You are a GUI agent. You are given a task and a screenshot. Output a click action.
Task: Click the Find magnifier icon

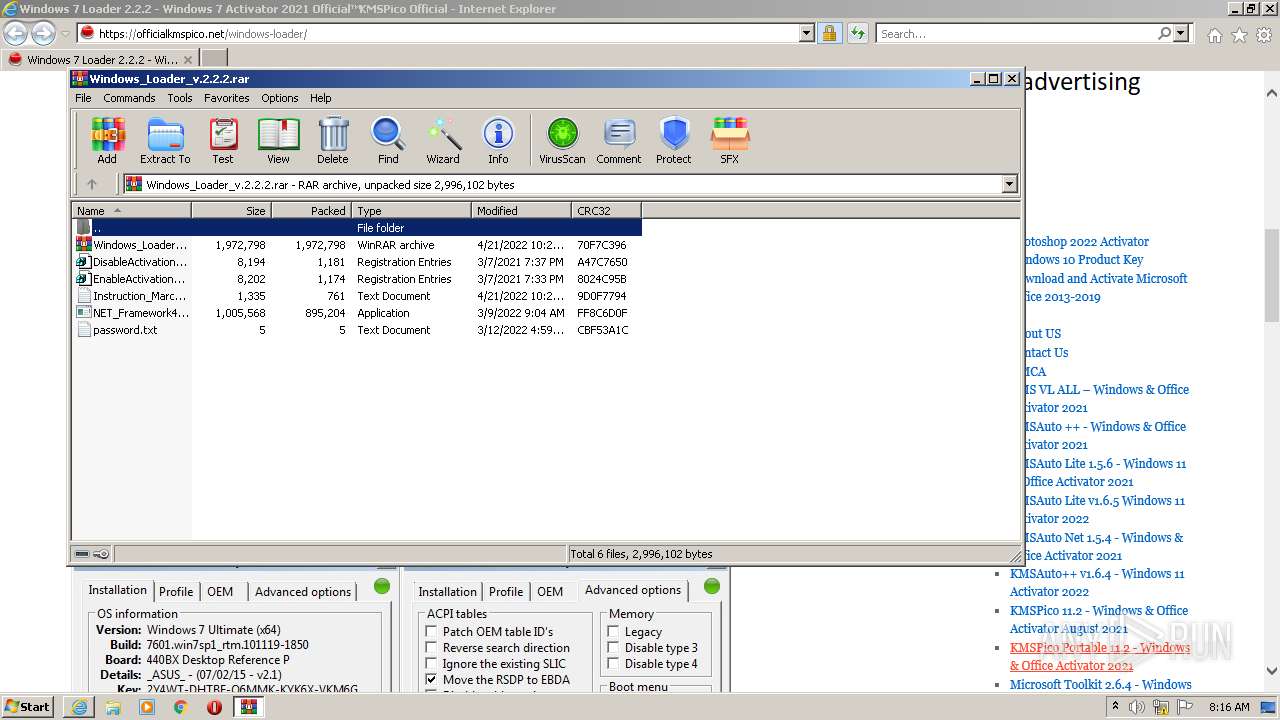[388, 140]
